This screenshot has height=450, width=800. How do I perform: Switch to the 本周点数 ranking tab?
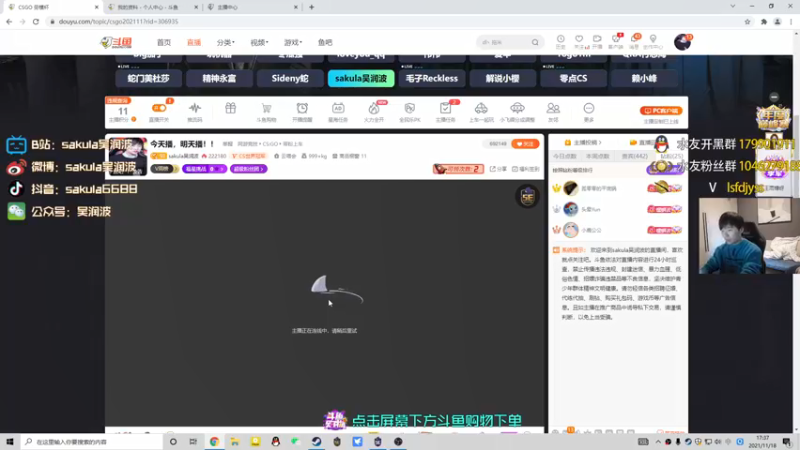pos(597,156)
